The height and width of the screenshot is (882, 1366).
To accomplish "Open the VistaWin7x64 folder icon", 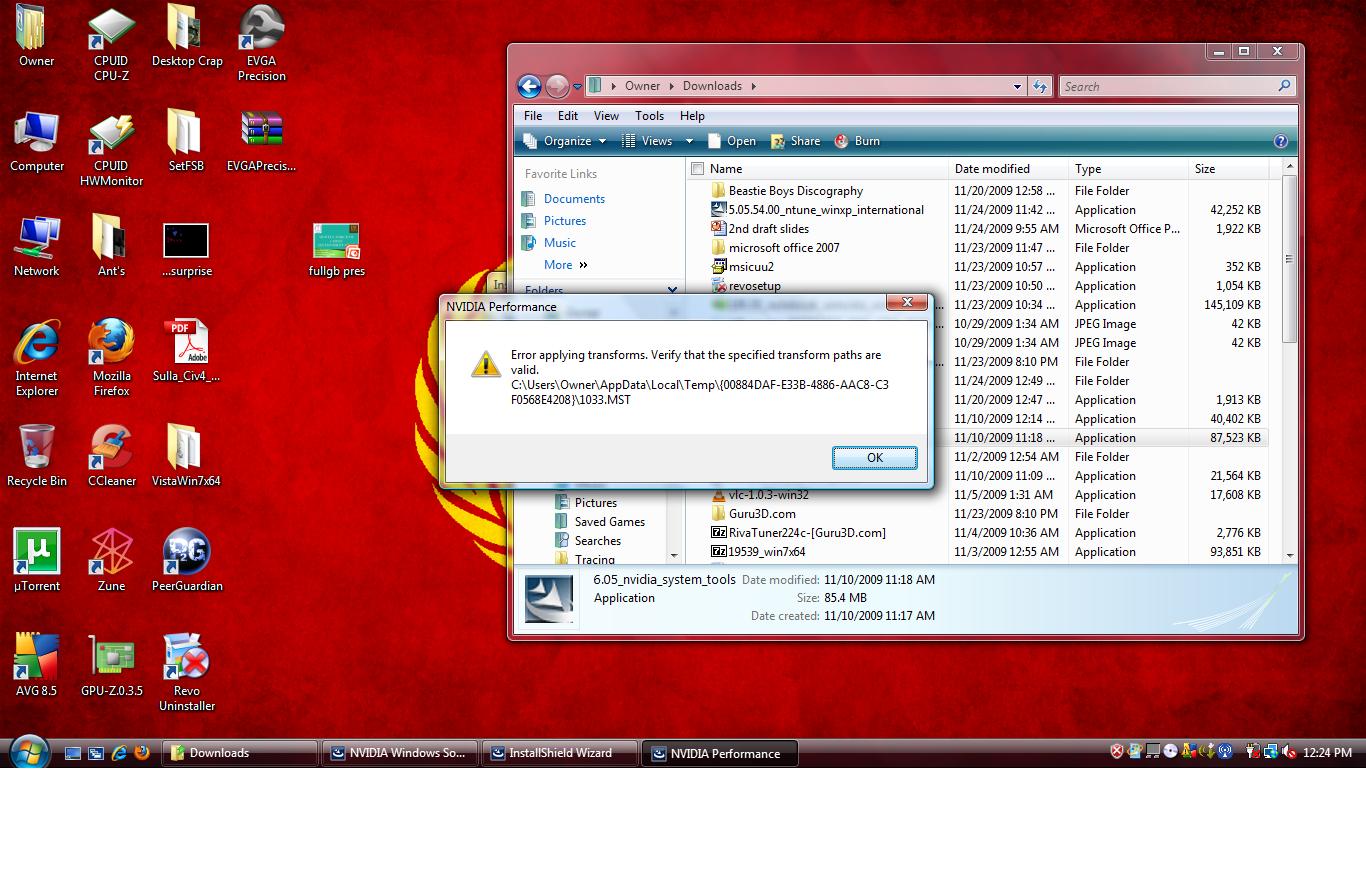I will click(x=186, y=457).
